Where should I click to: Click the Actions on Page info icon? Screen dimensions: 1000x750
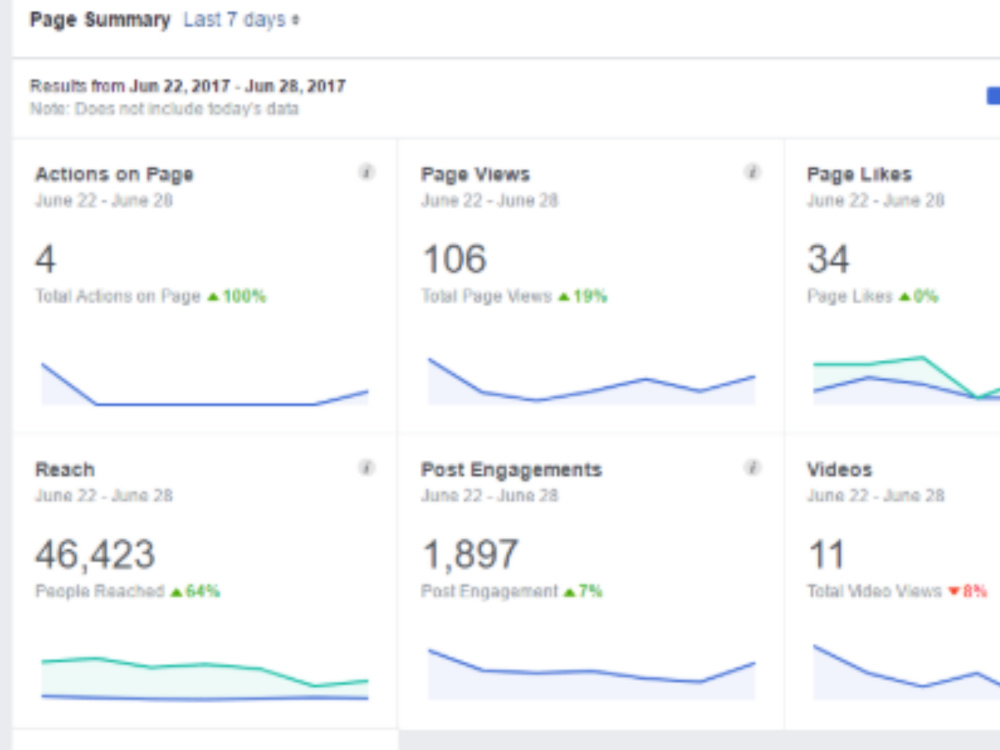tap(366, 172)
